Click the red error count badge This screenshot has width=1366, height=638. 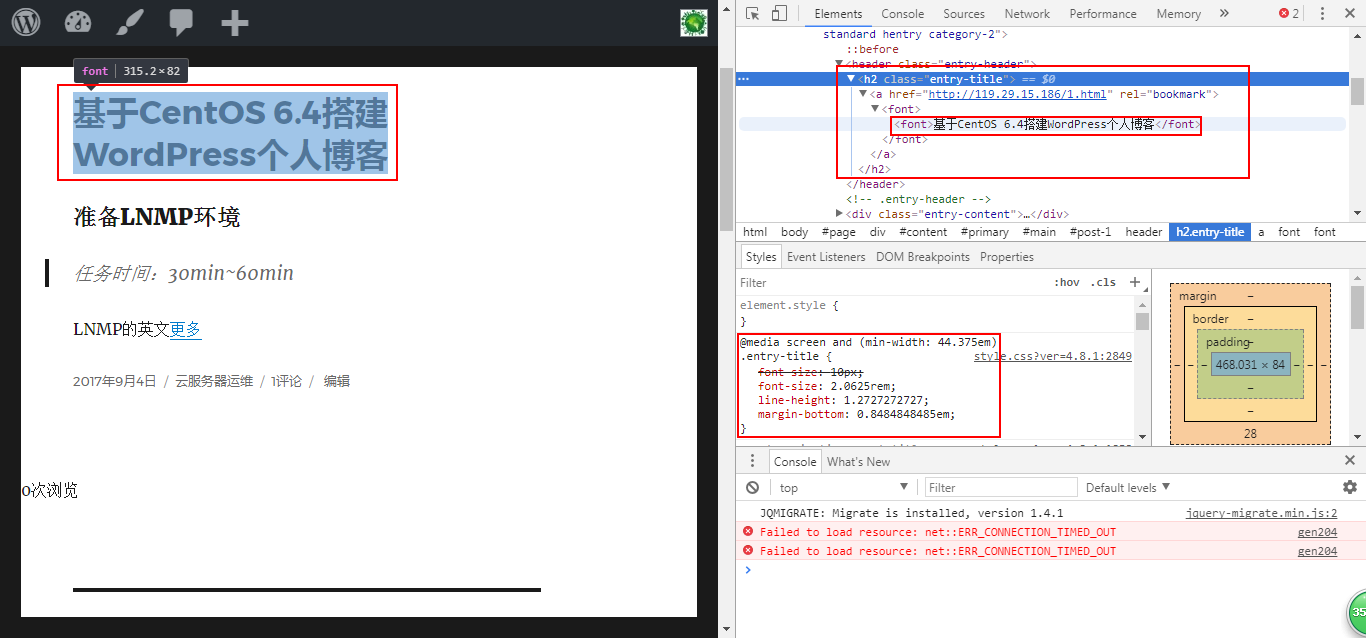click(x=1289, y=13)
